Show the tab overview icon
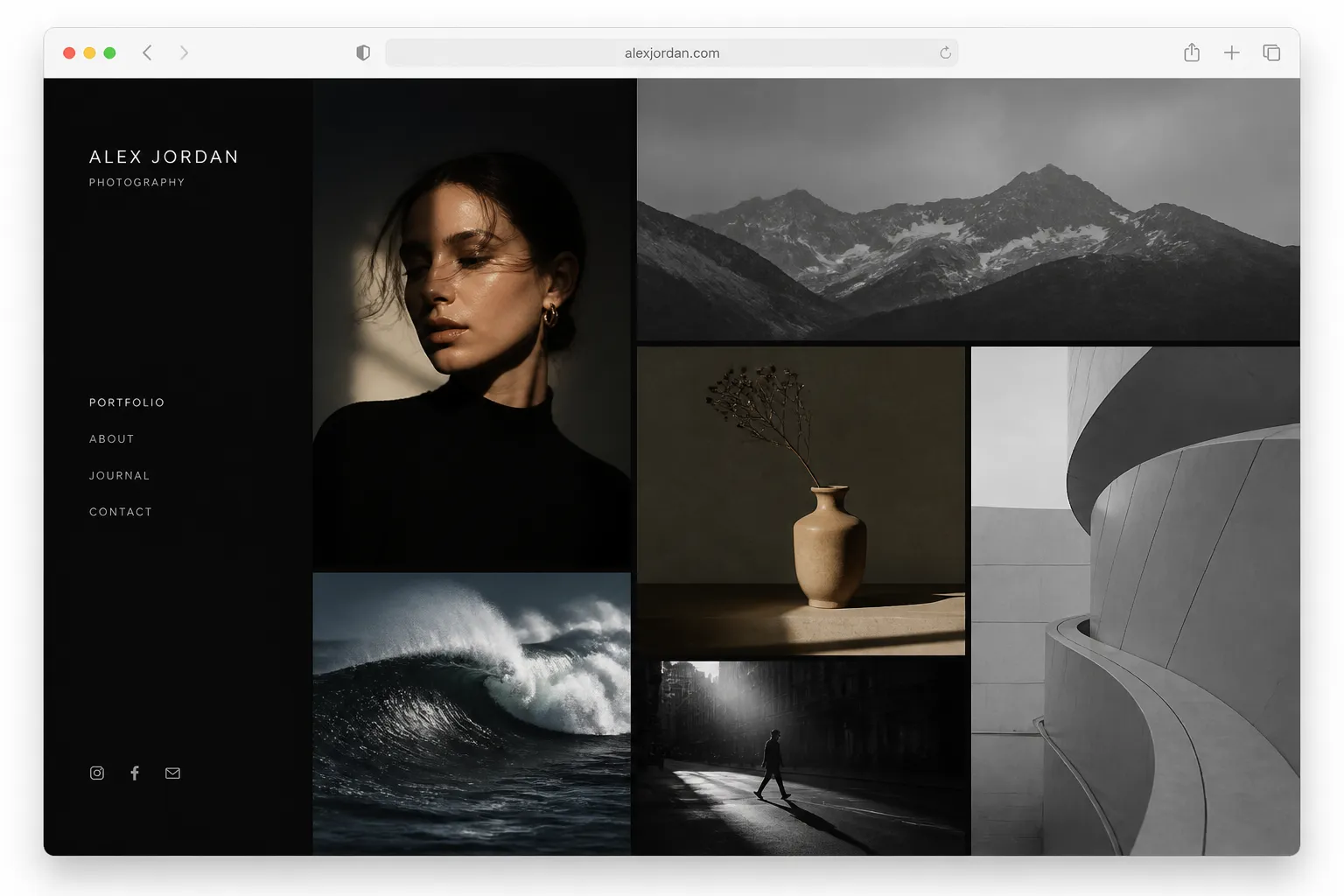1344x896 pixels. [x=1271, y=52]
